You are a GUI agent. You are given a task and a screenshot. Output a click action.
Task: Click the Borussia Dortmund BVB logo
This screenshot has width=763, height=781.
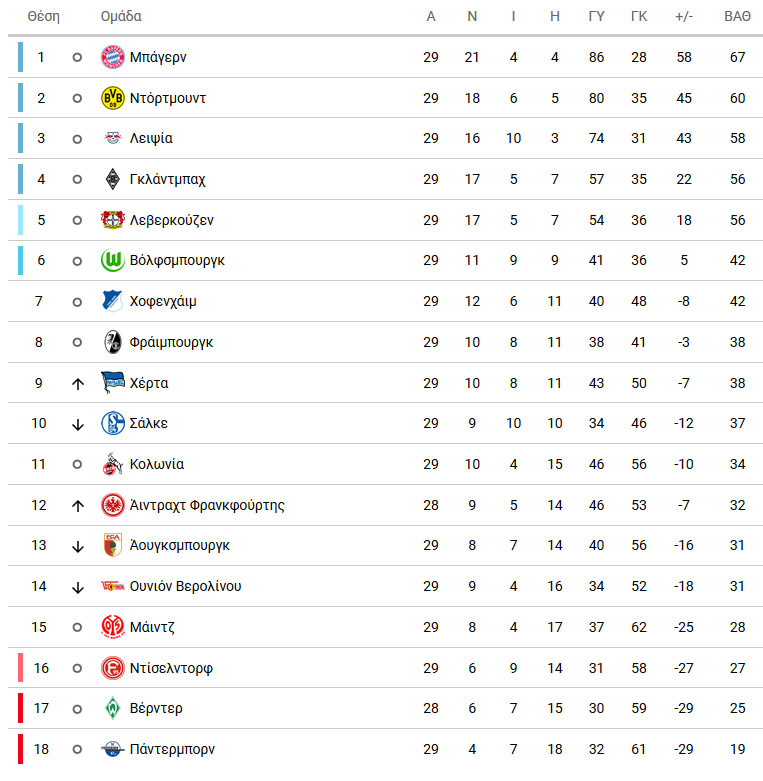point(113,98)
